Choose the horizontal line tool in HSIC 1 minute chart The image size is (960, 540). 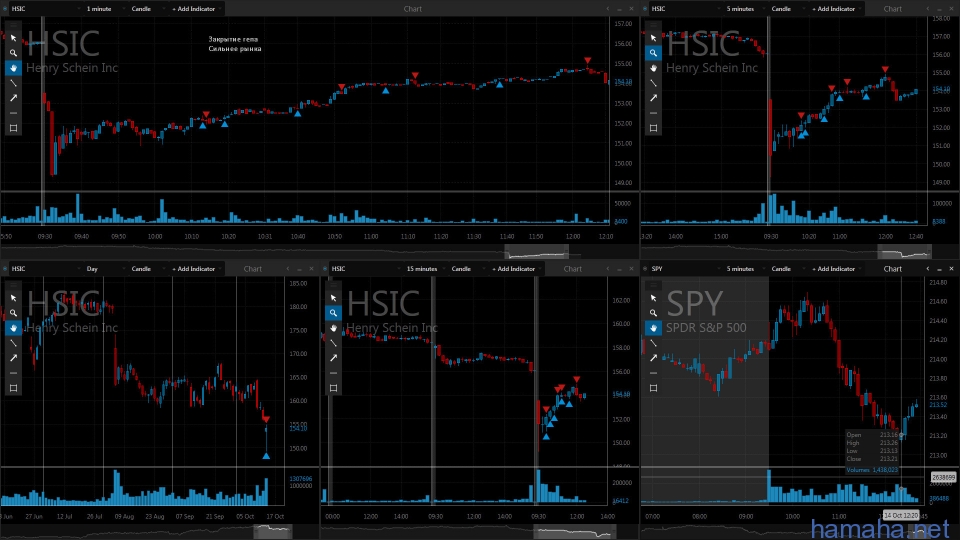(13, 113)
